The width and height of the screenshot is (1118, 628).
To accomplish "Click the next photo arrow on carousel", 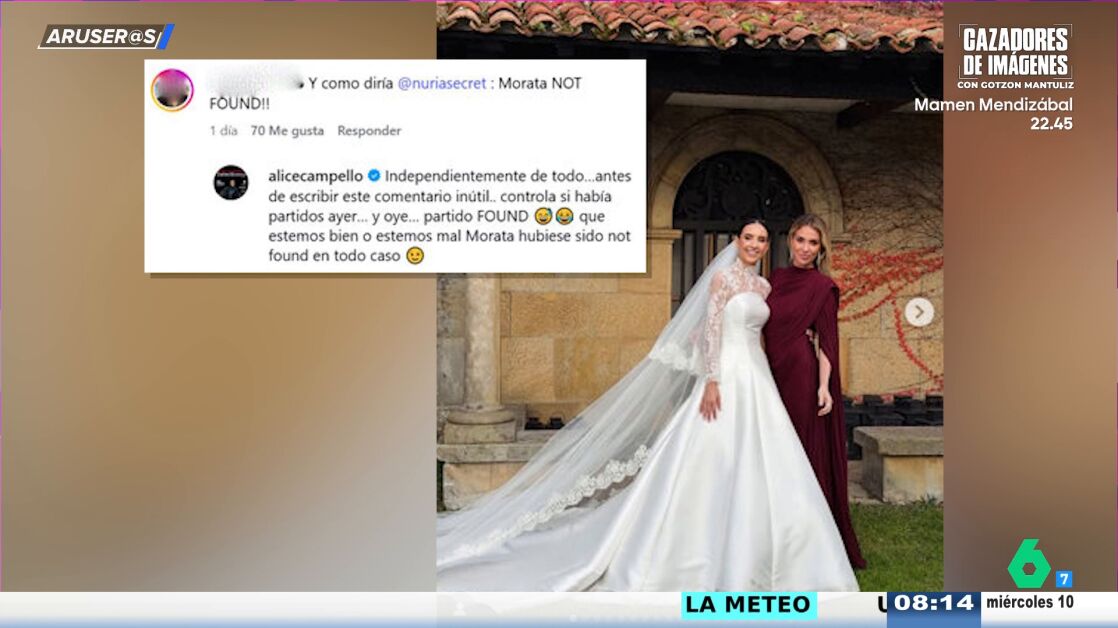I will [919, 312].
